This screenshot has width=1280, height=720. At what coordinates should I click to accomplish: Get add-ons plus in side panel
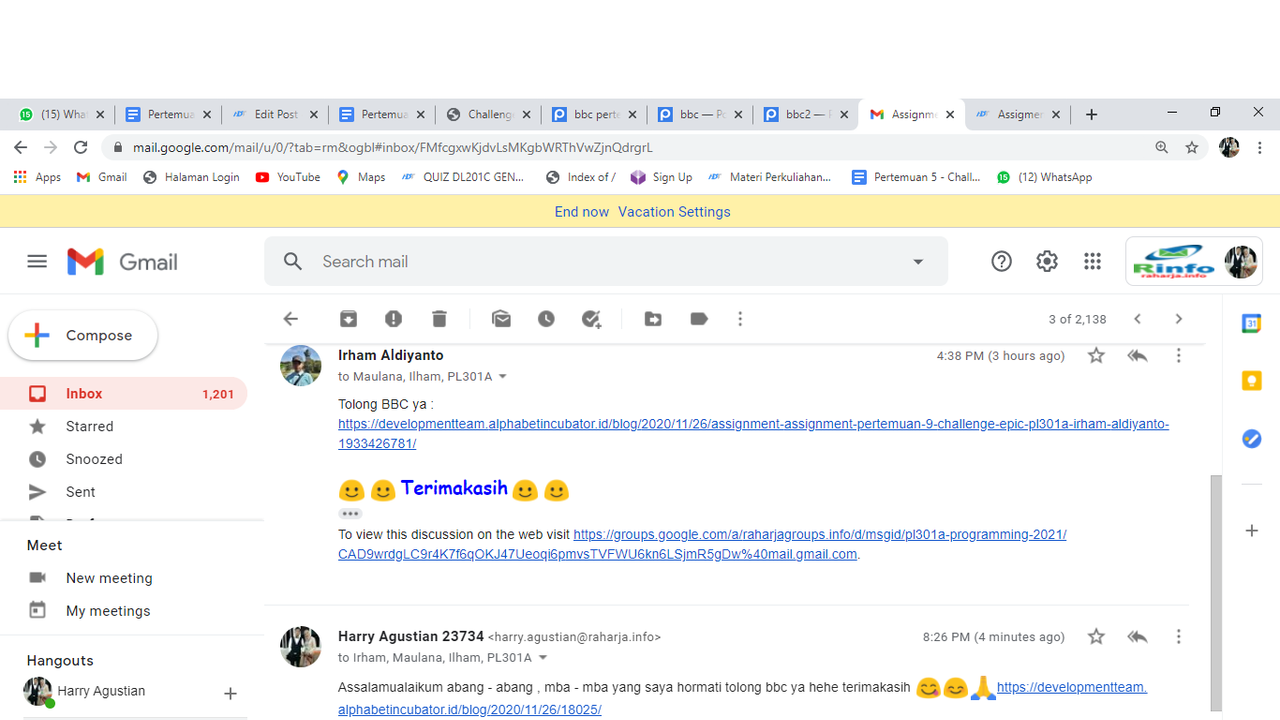point(1251,530)
